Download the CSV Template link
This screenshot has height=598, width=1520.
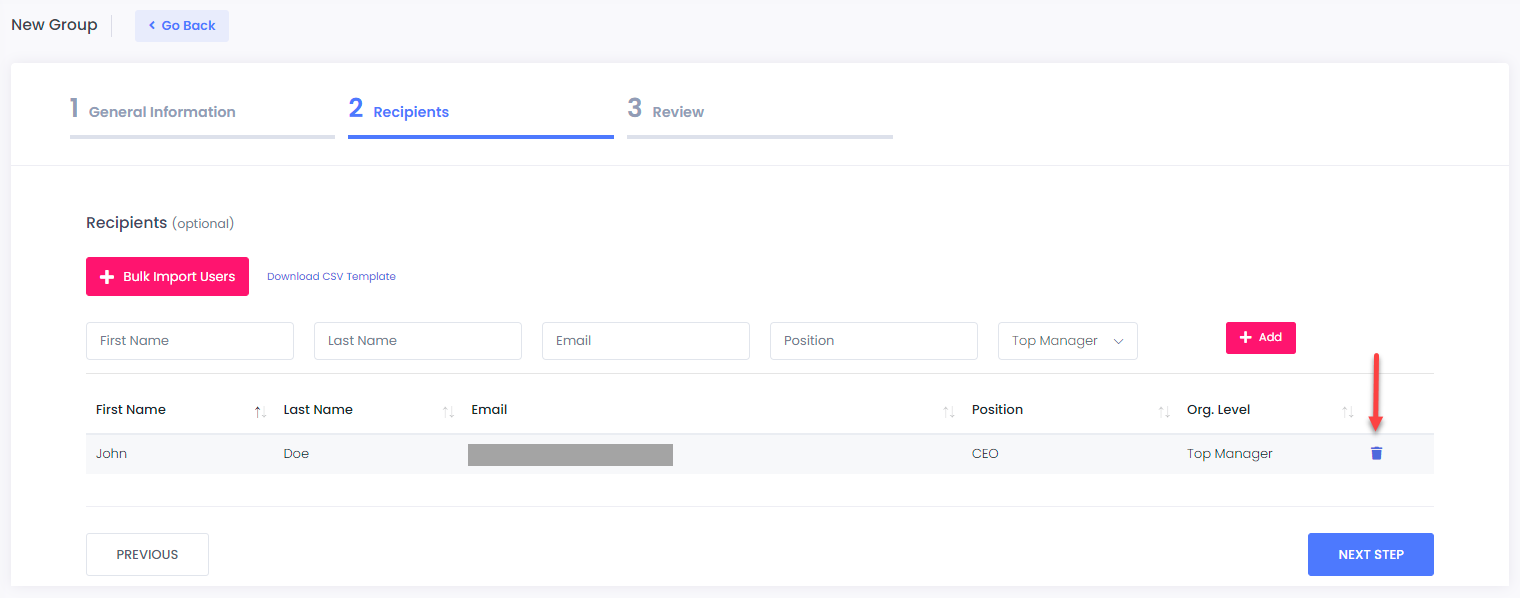click(331, 277)
